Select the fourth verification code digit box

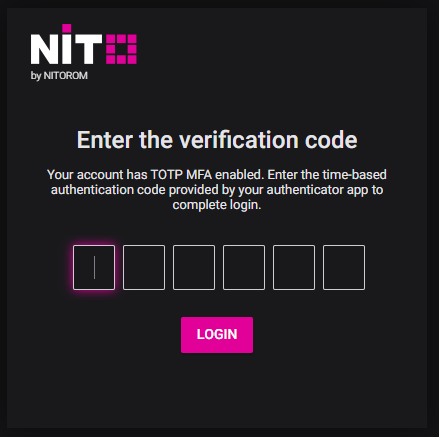[244, 267]
